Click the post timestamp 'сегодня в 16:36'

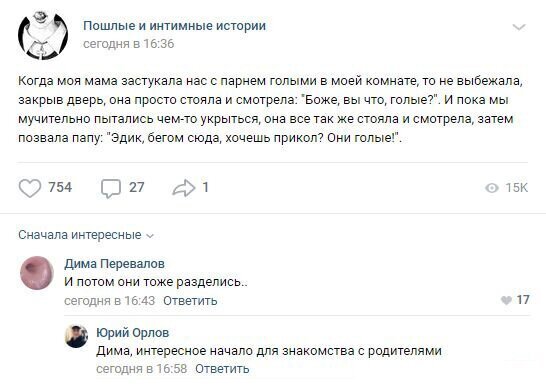click(x=128, y=44)
